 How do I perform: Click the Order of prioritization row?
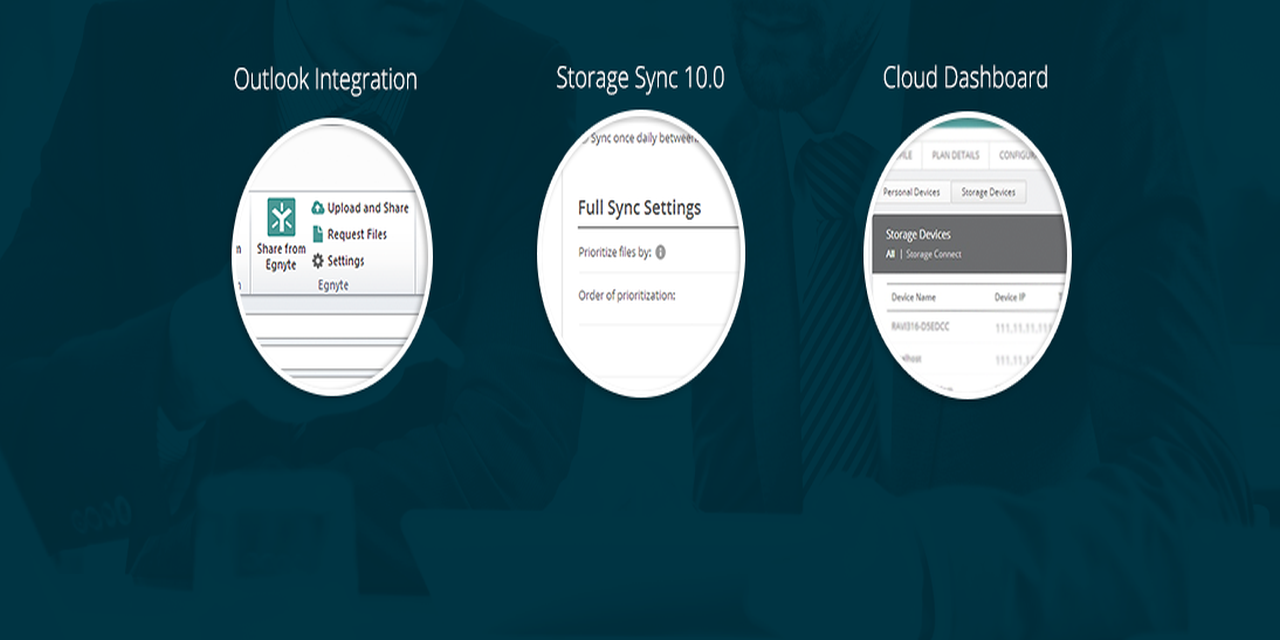tap(627, 296)
